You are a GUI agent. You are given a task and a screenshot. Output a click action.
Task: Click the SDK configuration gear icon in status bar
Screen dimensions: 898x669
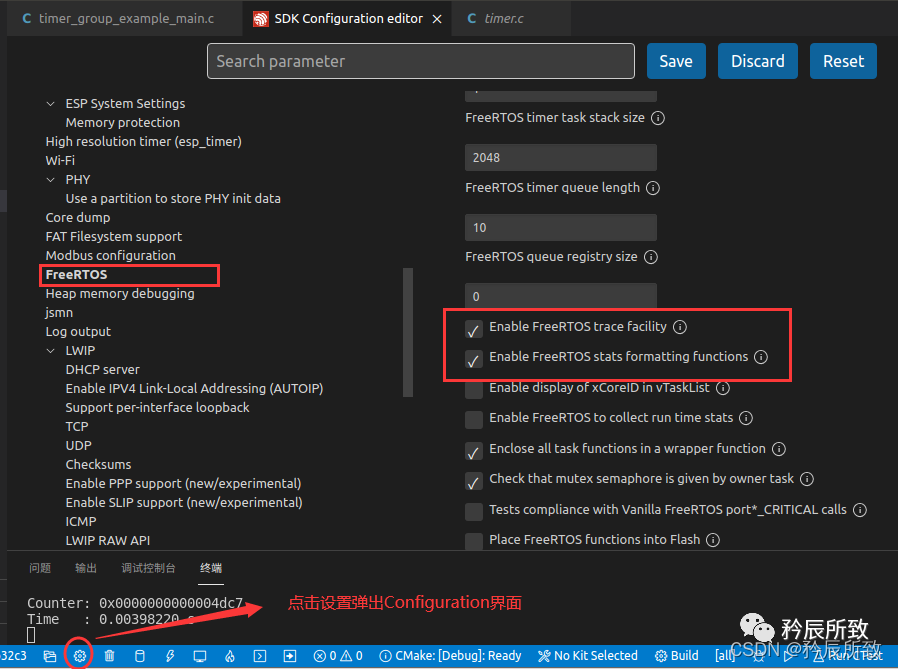[80, 656]
